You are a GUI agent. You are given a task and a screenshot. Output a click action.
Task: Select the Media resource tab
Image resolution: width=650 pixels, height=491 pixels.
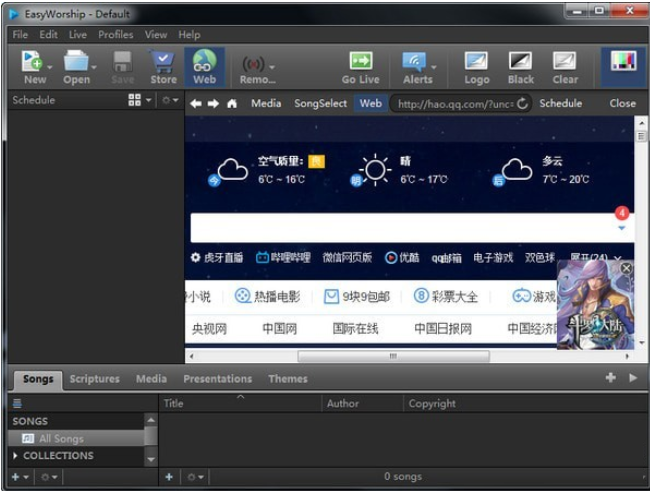[x=151, y=379]
